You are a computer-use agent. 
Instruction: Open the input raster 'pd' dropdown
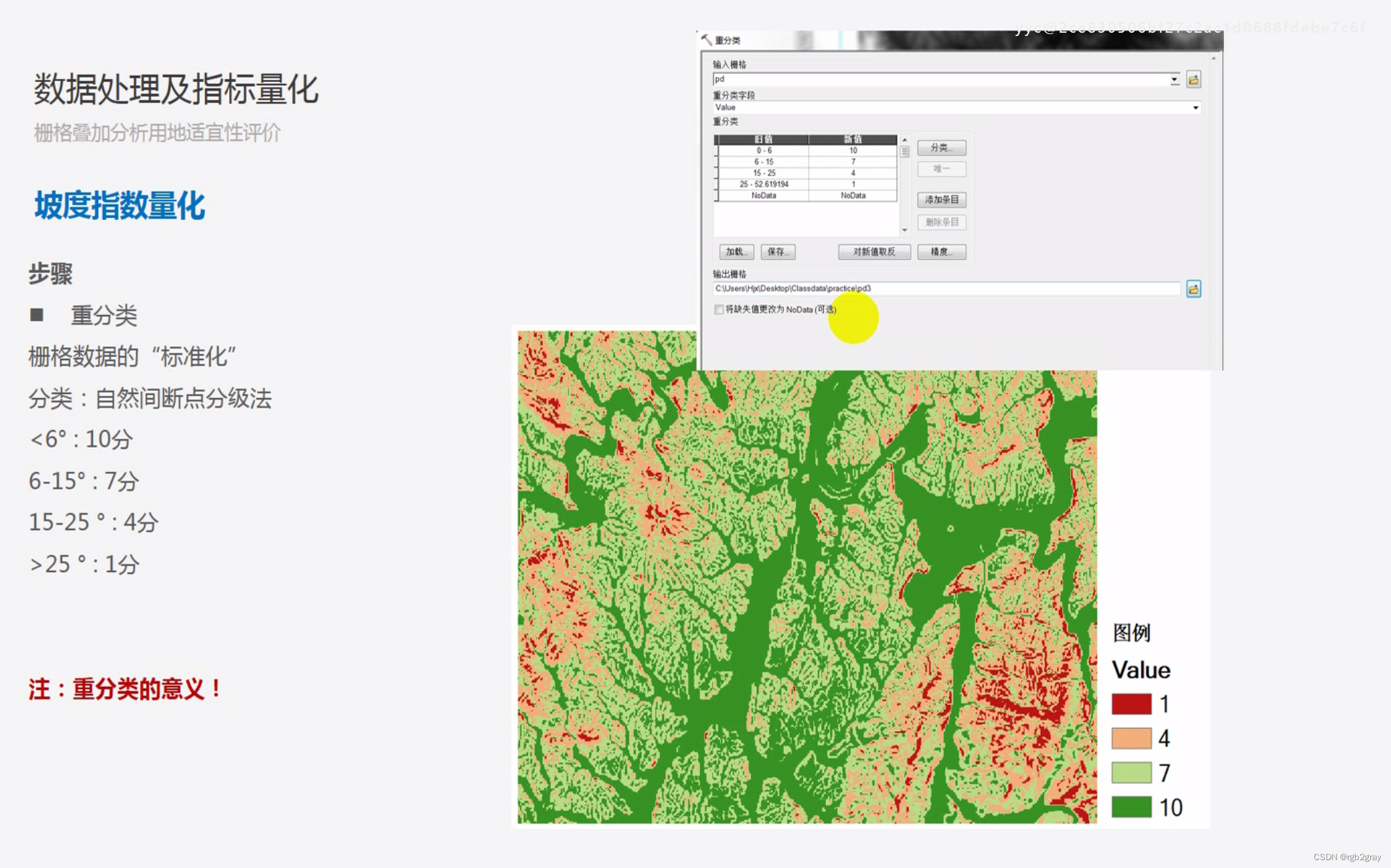(1174, 80)
